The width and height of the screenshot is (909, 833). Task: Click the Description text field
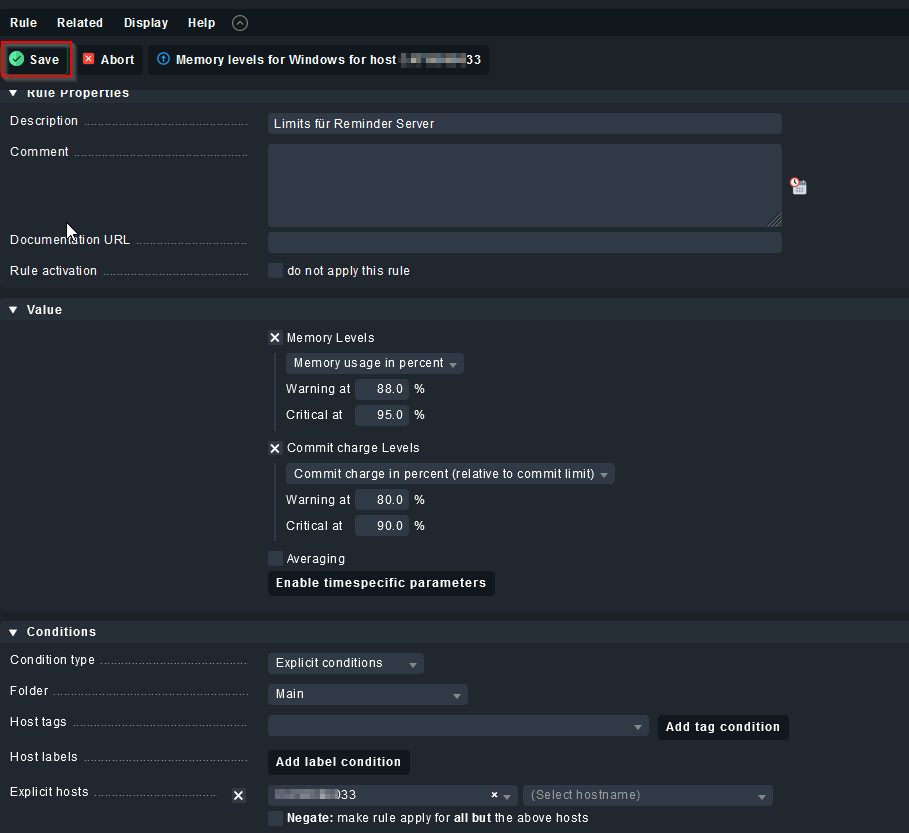pos(524,124)
